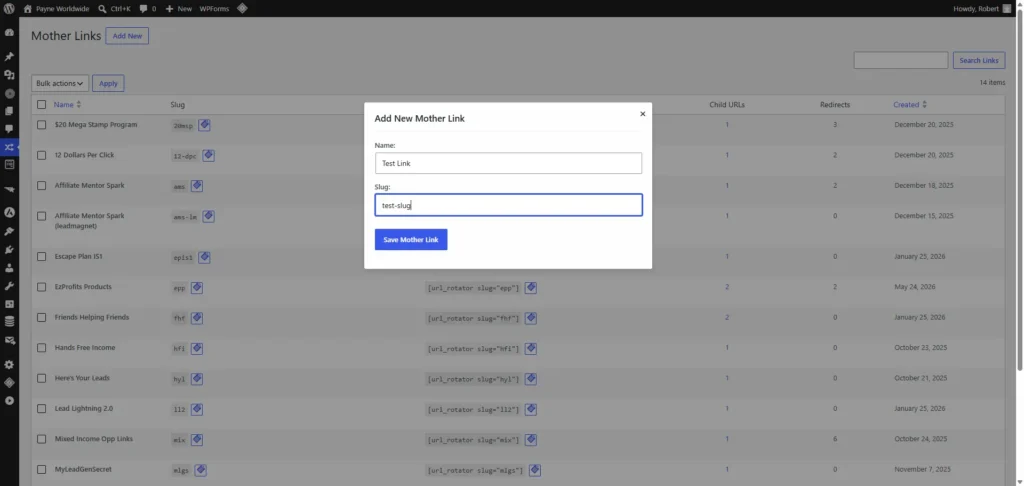Click the Search Links button
The width and height of the screenshot is (1024, 486).
click(979, 60)
